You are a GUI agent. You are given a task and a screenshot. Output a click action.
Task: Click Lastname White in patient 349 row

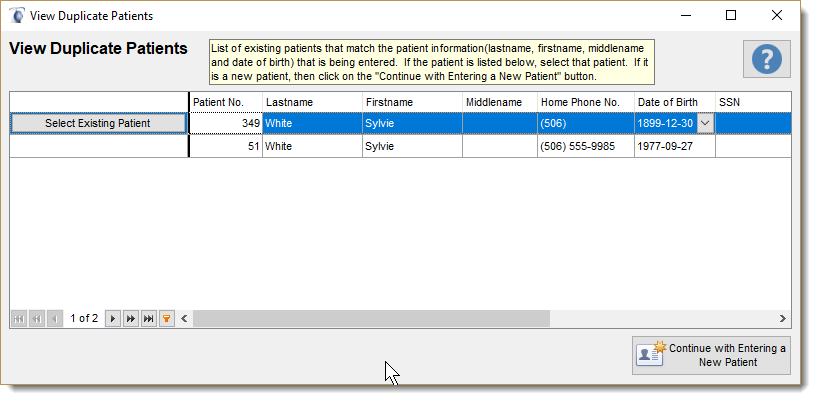(x=312, y=123)
